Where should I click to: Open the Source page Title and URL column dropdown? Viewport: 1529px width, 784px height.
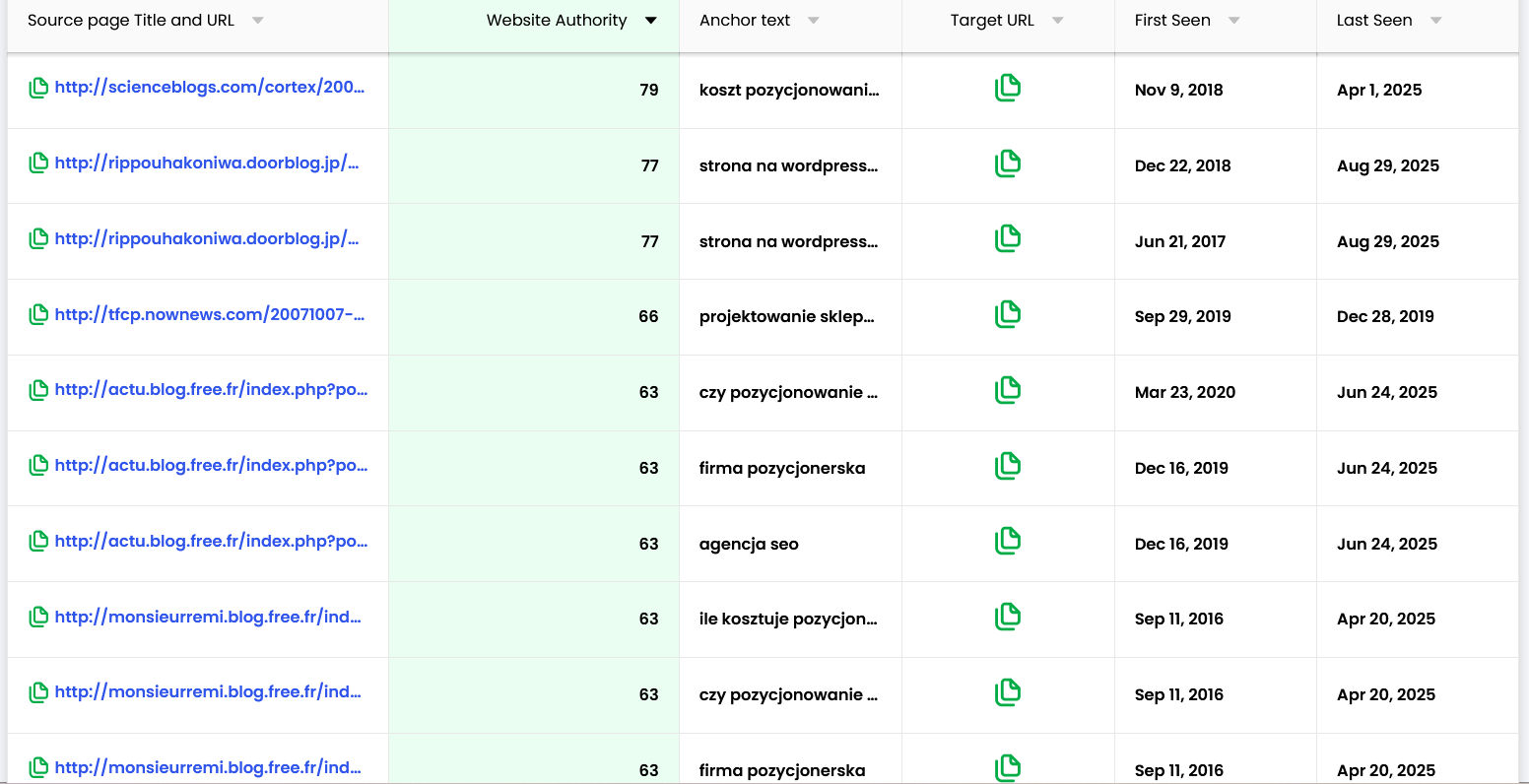click(x=257, y=21)
